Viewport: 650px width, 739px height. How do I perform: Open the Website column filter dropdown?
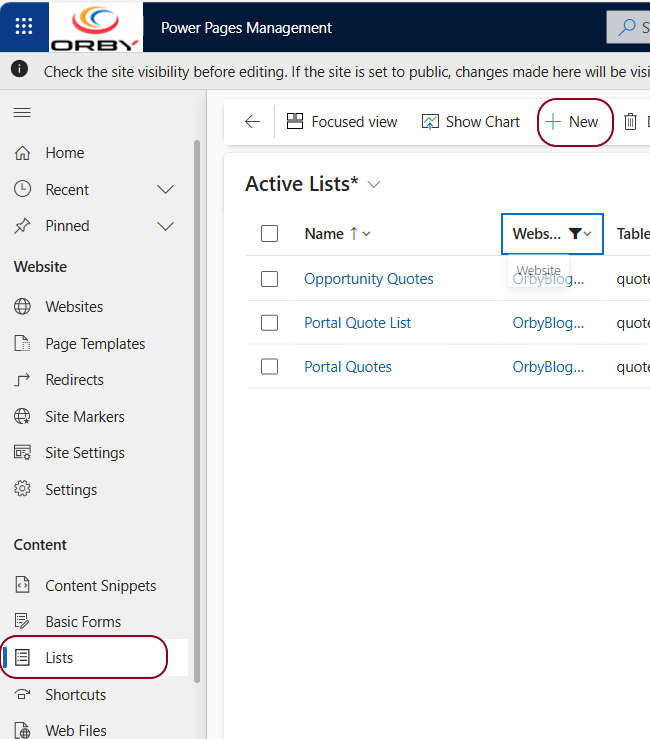coord(587,234)
